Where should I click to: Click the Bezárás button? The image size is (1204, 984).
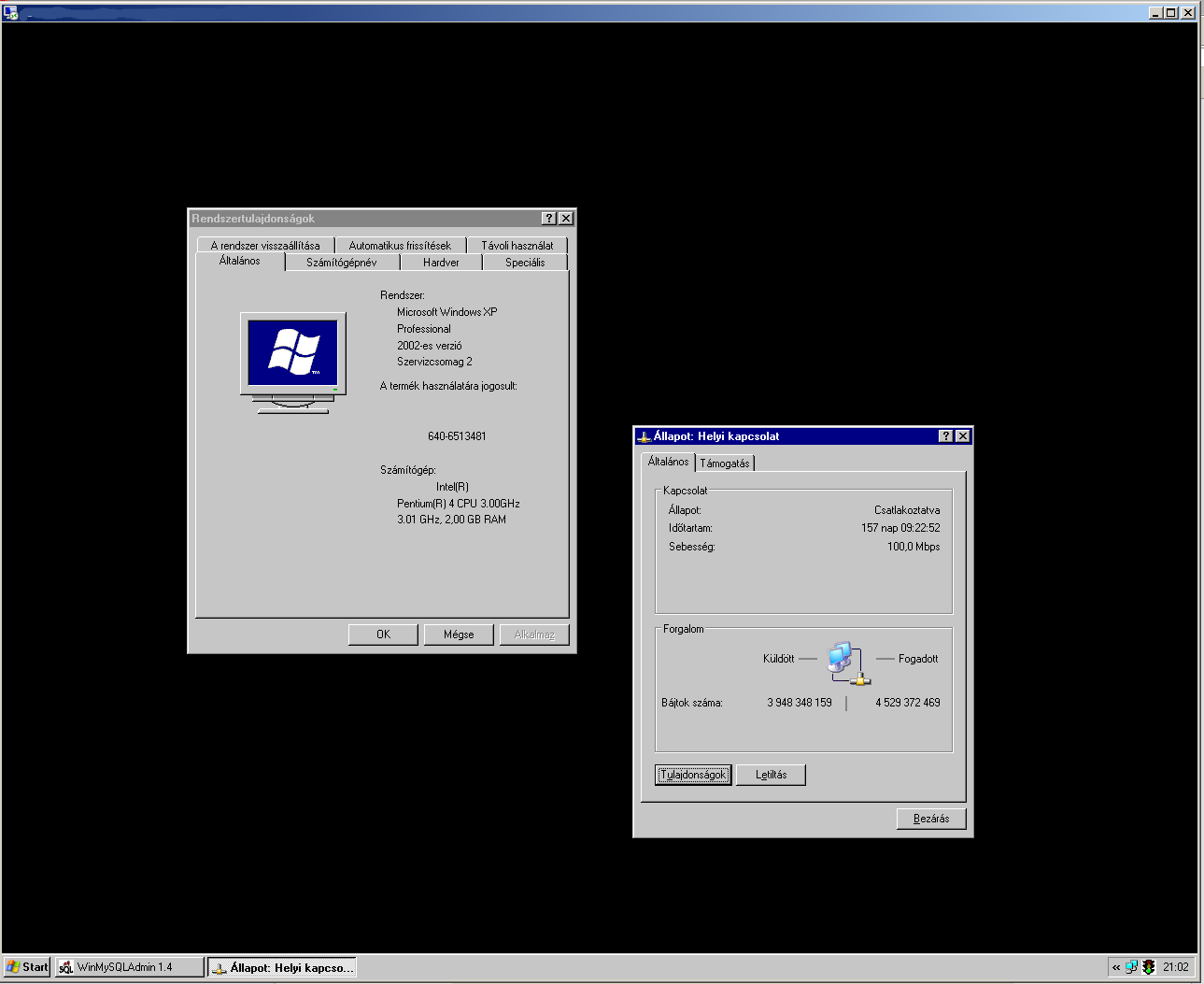931,819
